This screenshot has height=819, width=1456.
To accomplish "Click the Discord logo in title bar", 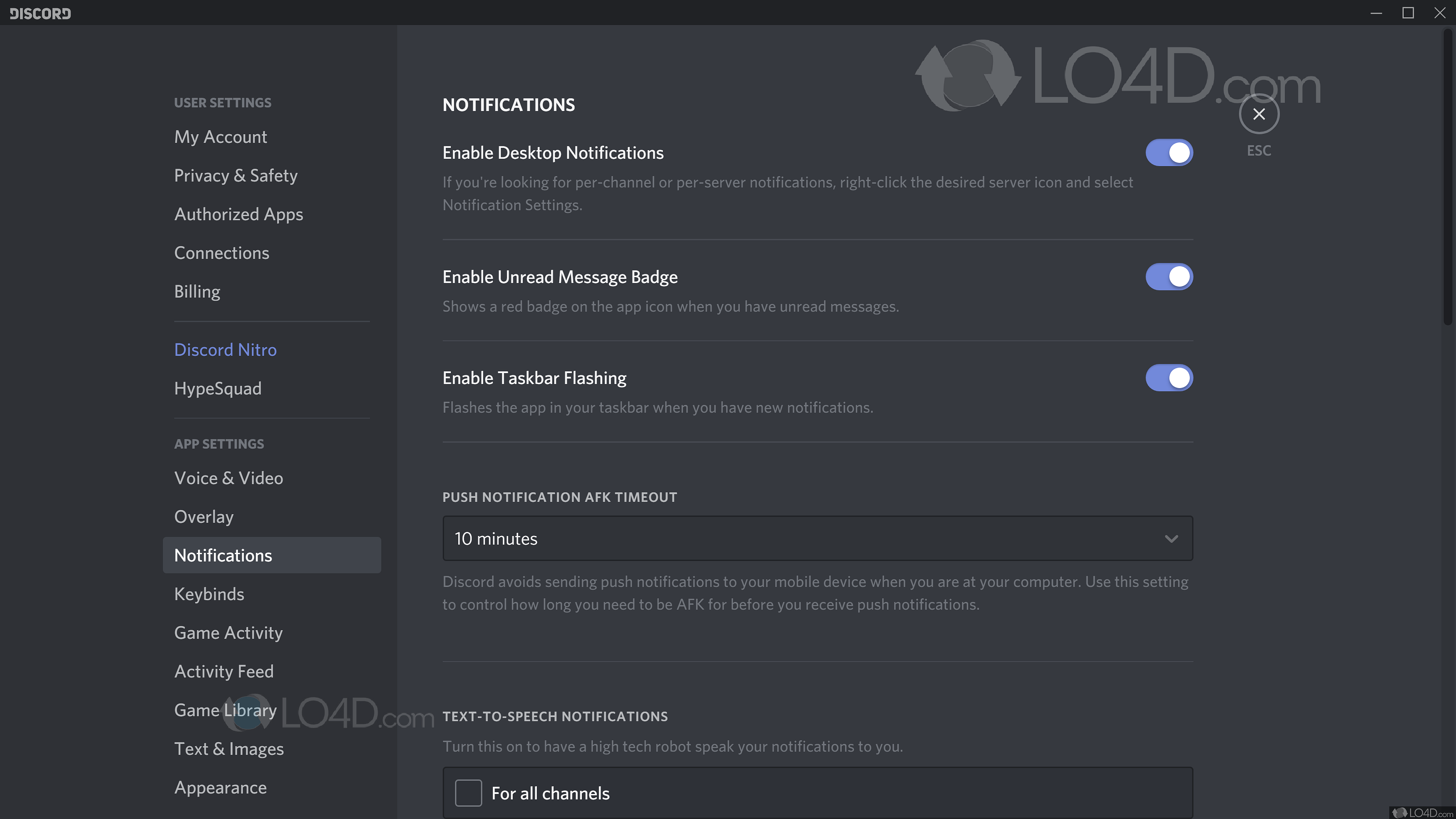I will point(40,13).
